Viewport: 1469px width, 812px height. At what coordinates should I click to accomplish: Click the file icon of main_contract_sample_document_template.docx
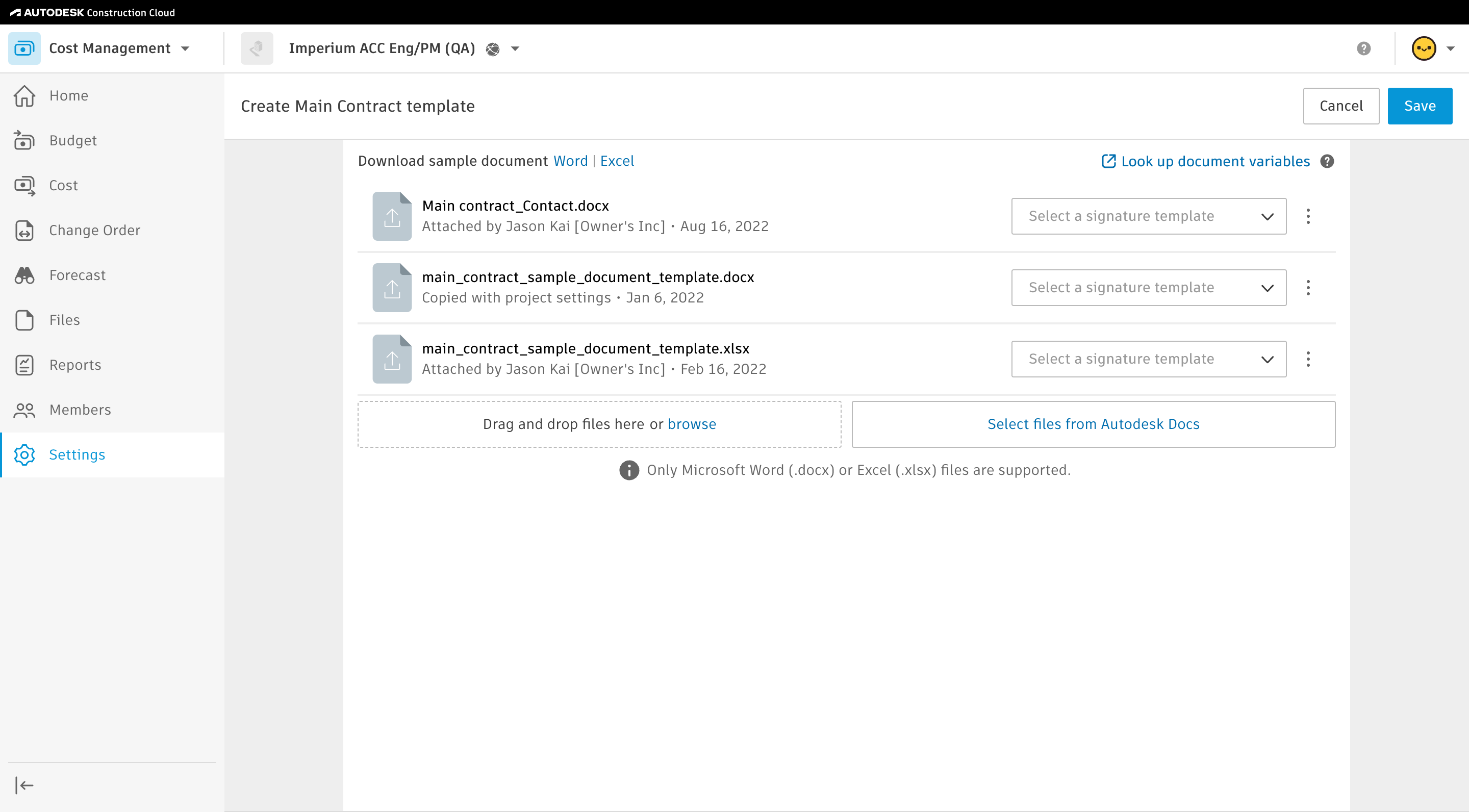(392, 287)
